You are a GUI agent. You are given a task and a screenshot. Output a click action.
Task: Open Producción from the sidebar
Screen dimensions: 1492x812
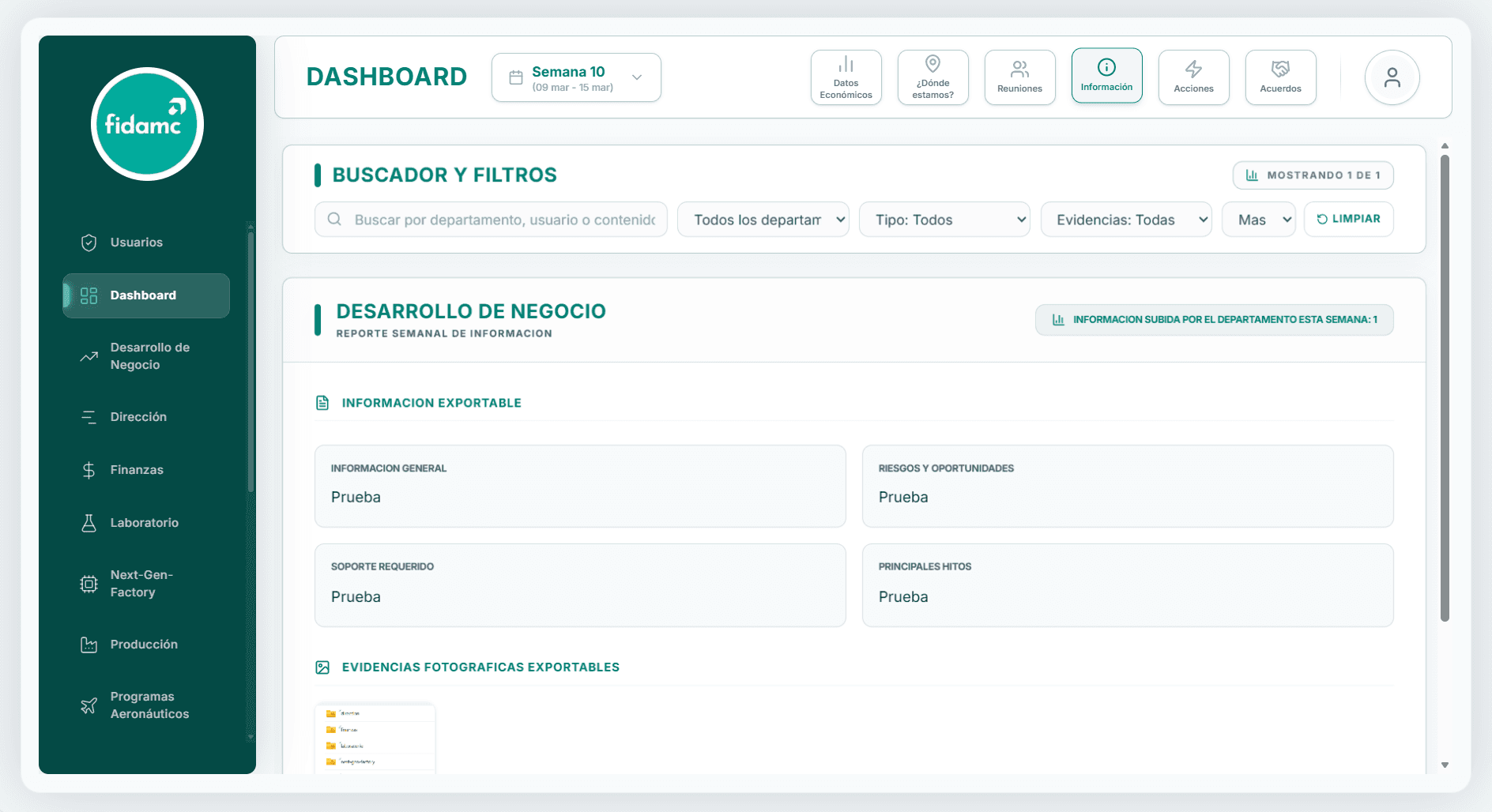point(146,645)
